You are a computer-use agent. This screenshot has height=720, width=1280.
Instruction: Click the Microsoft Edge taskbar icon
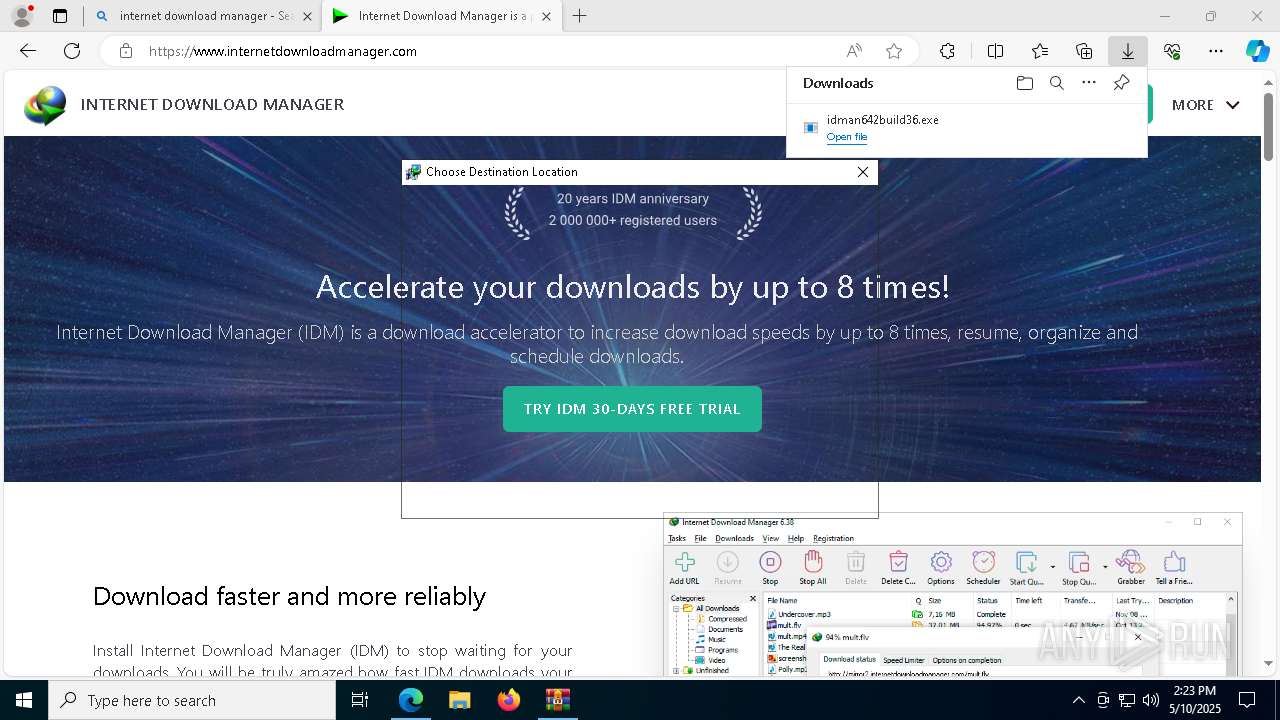click(411, 700)
